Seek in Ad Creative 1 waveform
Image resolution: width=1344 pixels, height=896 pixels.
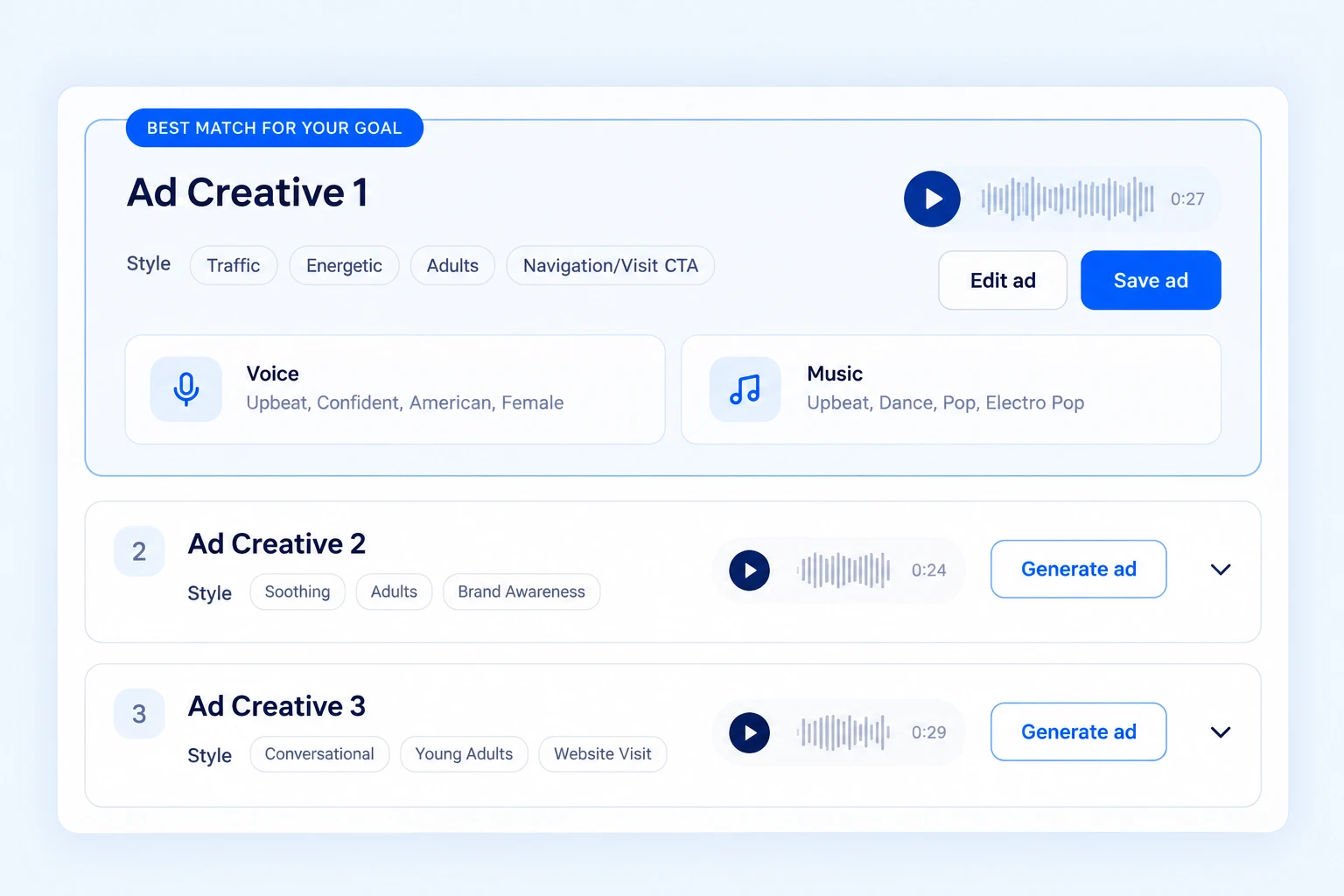(x=1067, y=199)
